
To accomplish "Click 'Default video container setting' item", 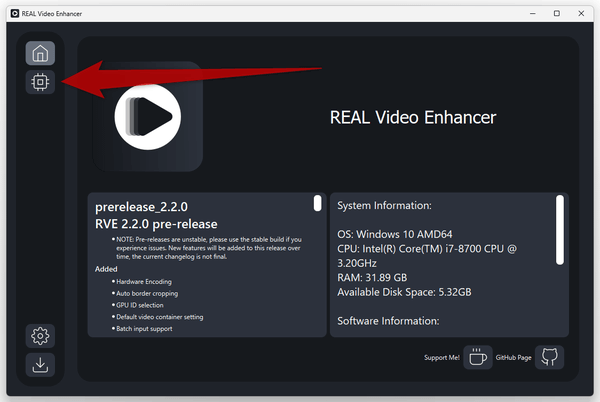I will [160, 317].
